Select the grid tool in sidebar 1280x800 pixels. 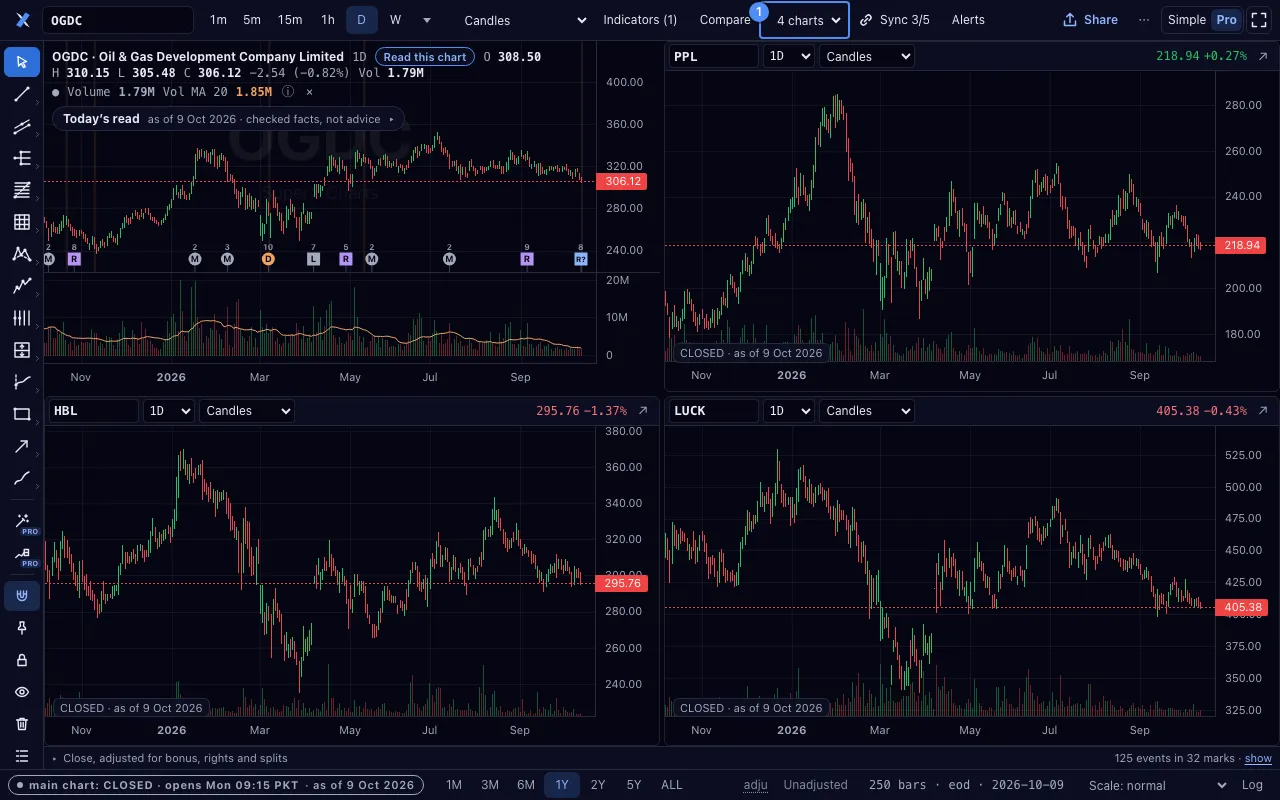click(22, 222)
